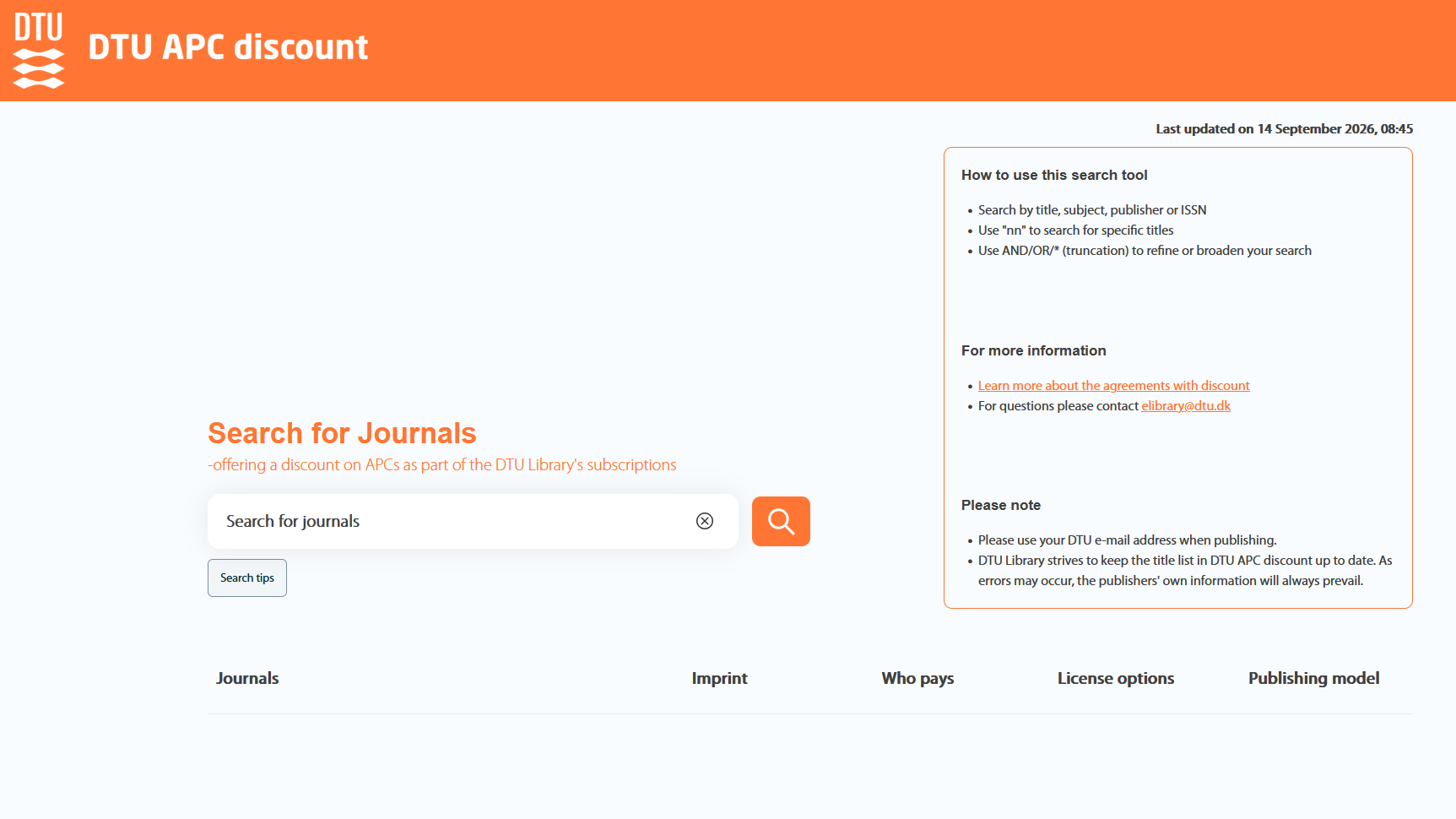Screen dimensions: 1456x819
Task: Click the Search for Journals heading
Action: click(342, 433)
